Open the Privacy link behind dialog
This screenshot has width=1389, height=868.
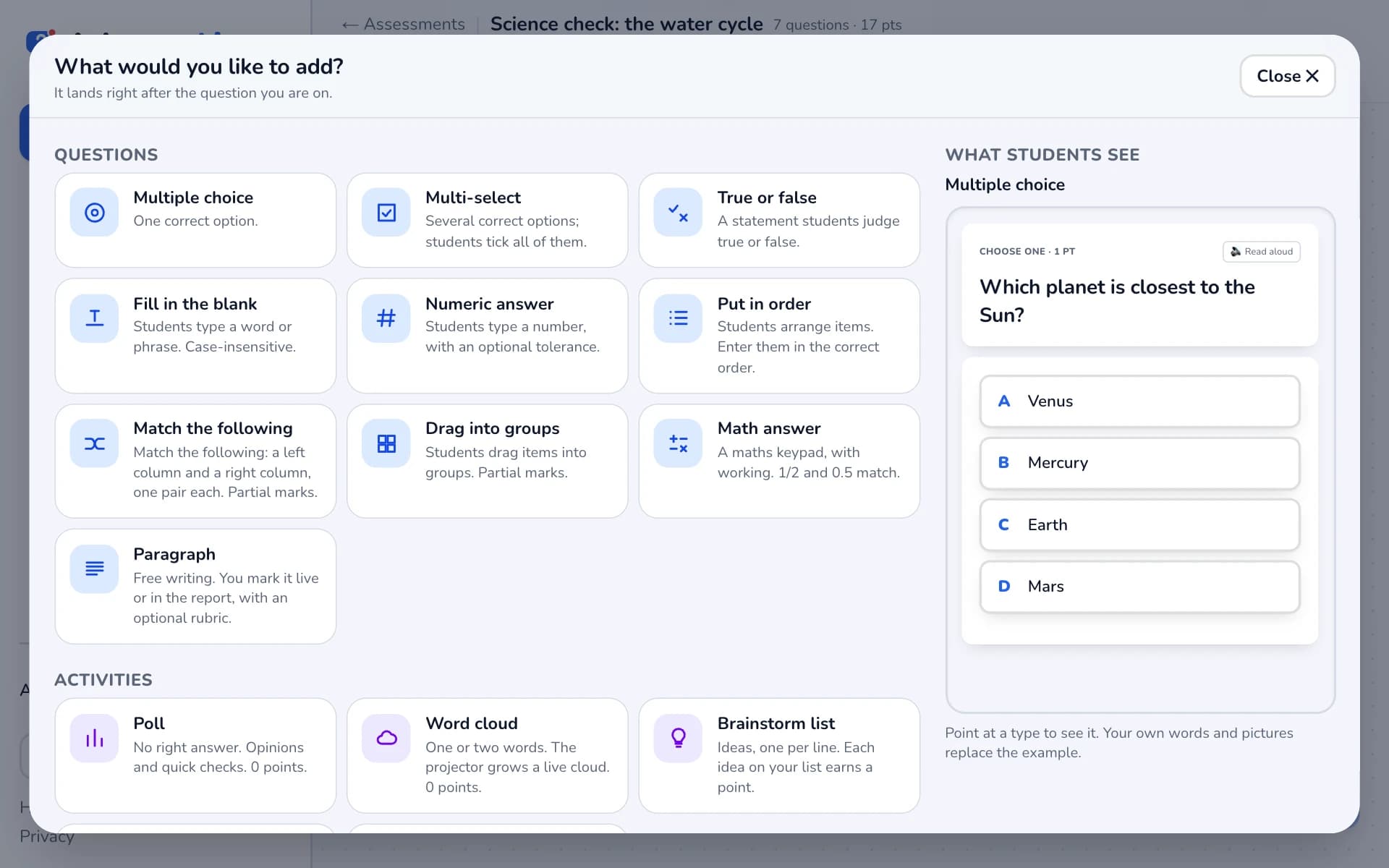click(46, 836)
